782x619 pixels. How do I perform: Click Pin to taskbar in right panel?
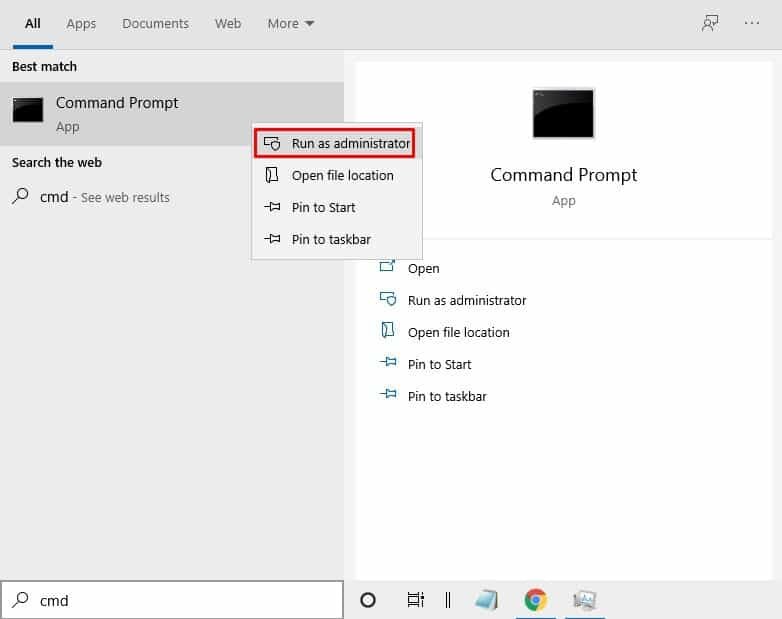[x=447, y=396]
